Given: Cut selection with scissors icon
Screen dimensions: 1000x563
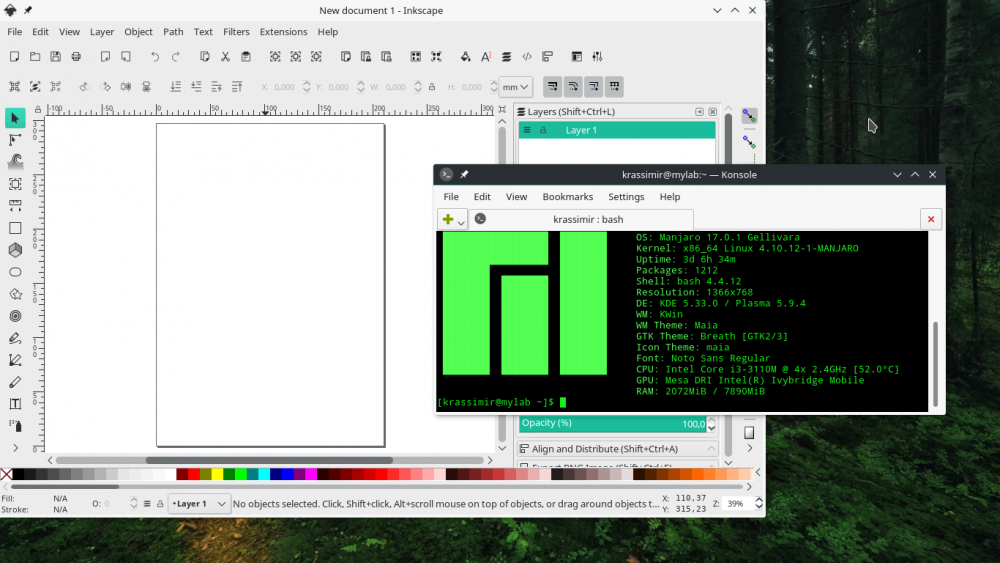Looking at the screenshot, I should pos(225,57).
